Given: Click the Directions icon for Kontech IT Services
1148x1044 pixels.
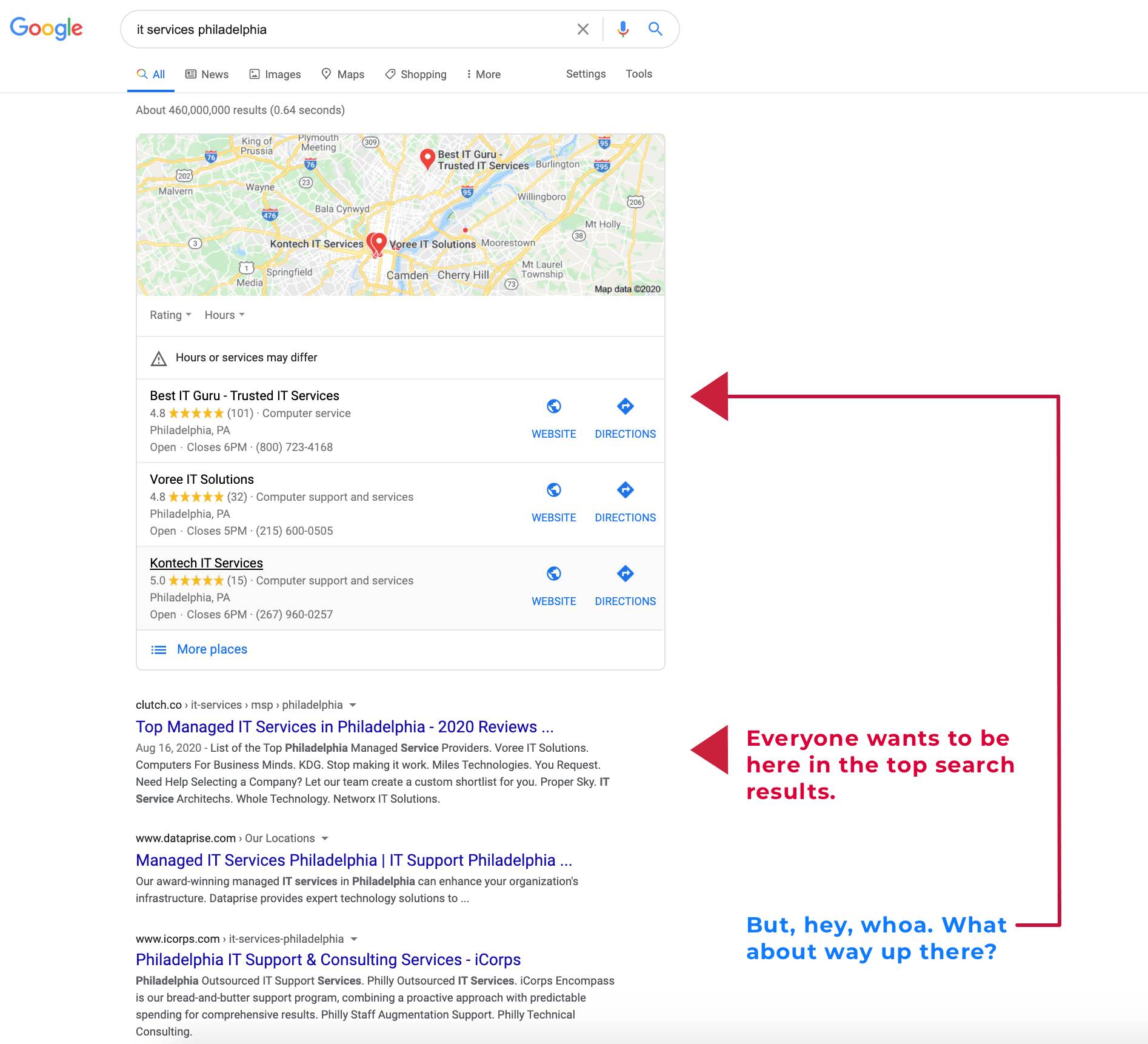Looking at the screenshot, I should click(625, 574).
